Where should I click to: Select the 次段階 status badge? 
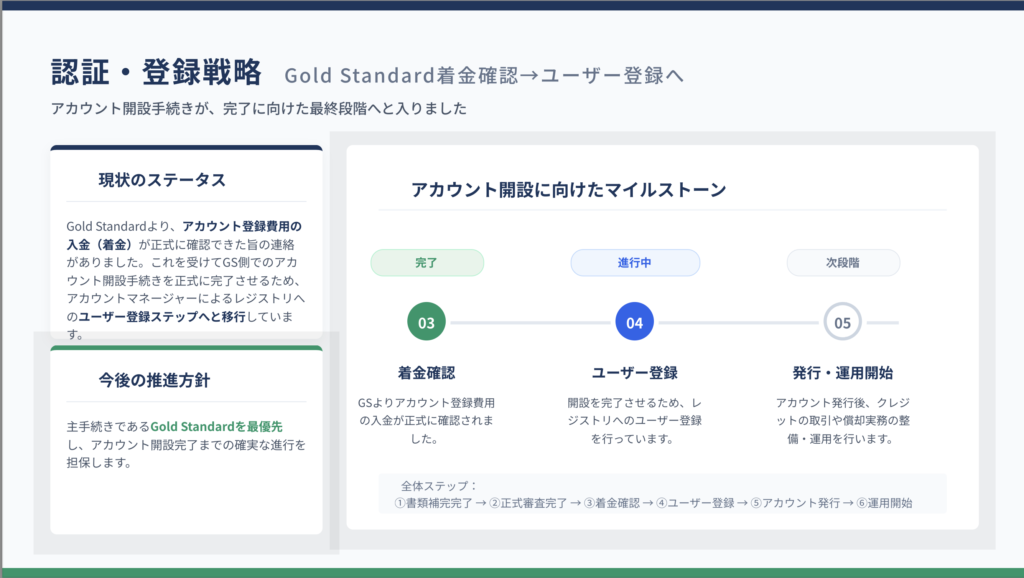click(843, 263)
